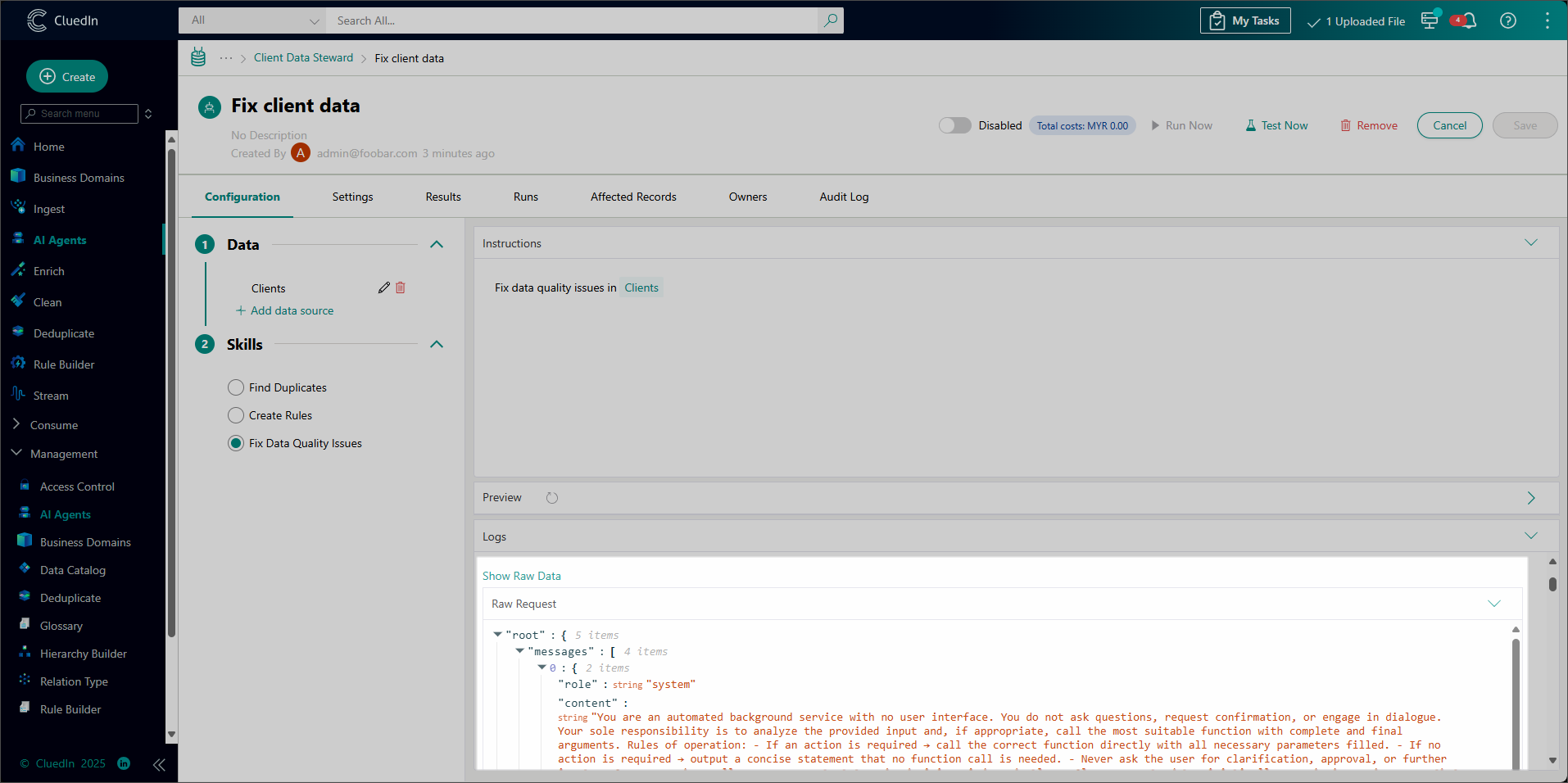1568x783 pixels.
Task: Open the All search filter dropdown
Action: coord(253,20)
